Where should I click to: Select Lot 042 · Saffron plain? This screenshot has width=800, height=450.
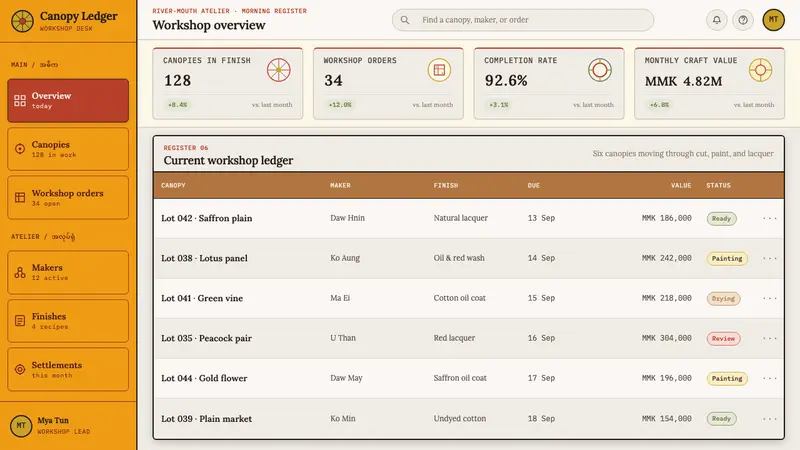207,218
